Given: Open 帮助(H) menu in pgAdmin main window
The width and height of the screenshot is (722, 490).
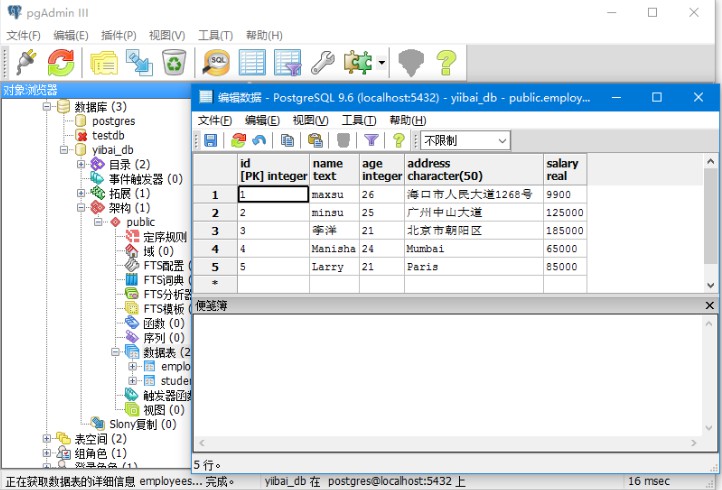Looking at the screenshot, I should (264, 35).
